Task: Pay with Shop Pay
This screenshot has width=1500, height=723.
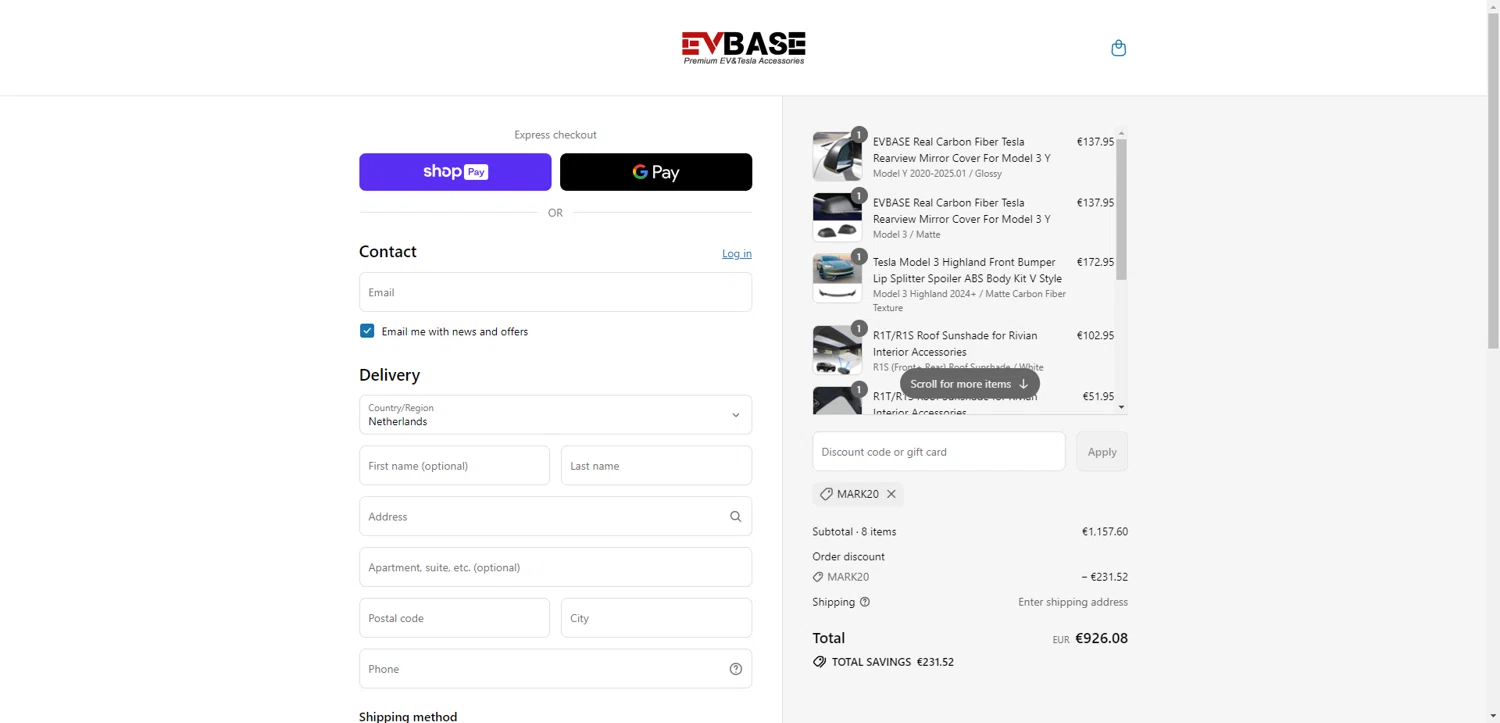Action: tap(455, 172)
